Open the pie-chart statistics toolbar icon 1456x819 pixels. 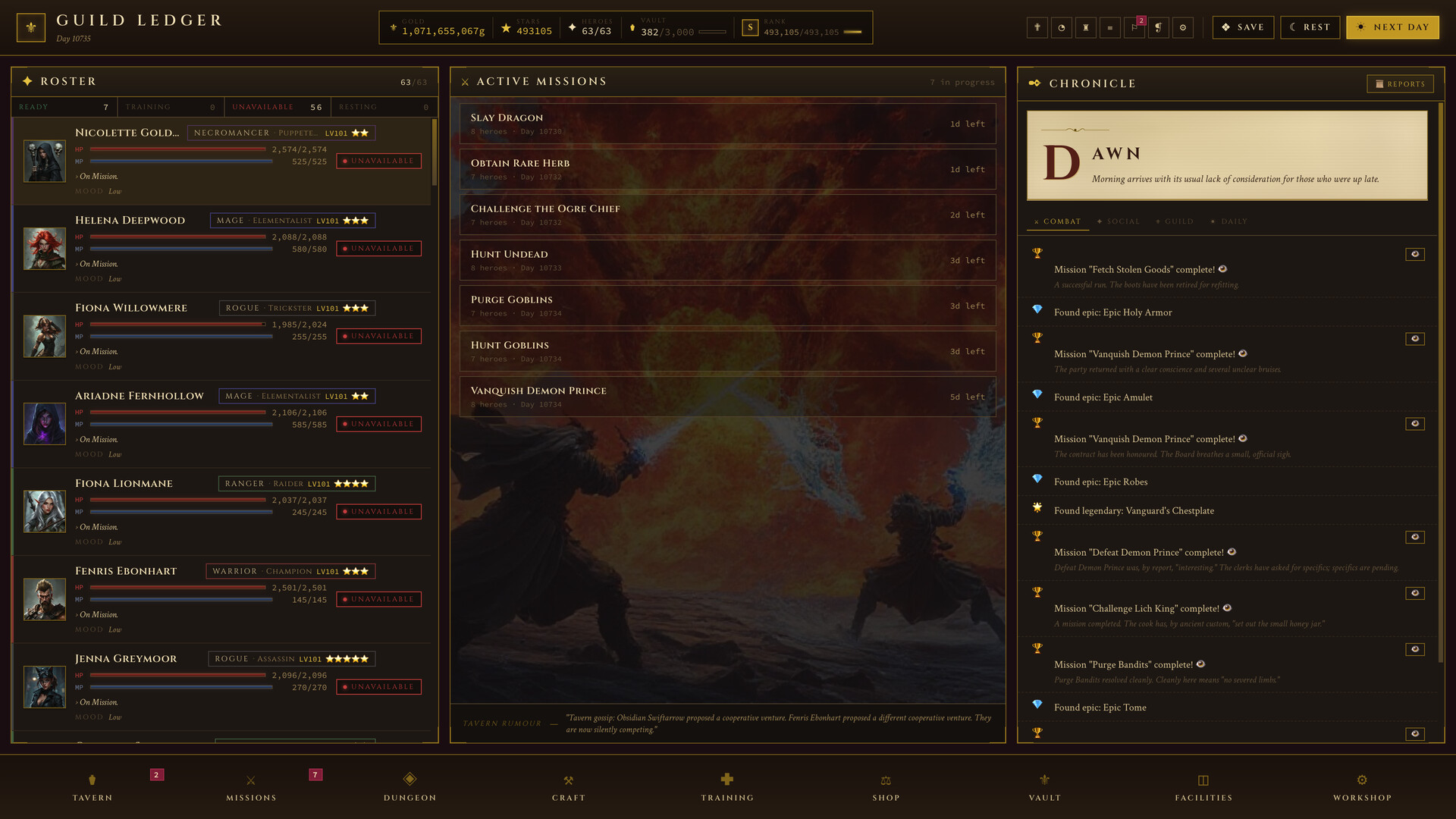[1062, 27]
